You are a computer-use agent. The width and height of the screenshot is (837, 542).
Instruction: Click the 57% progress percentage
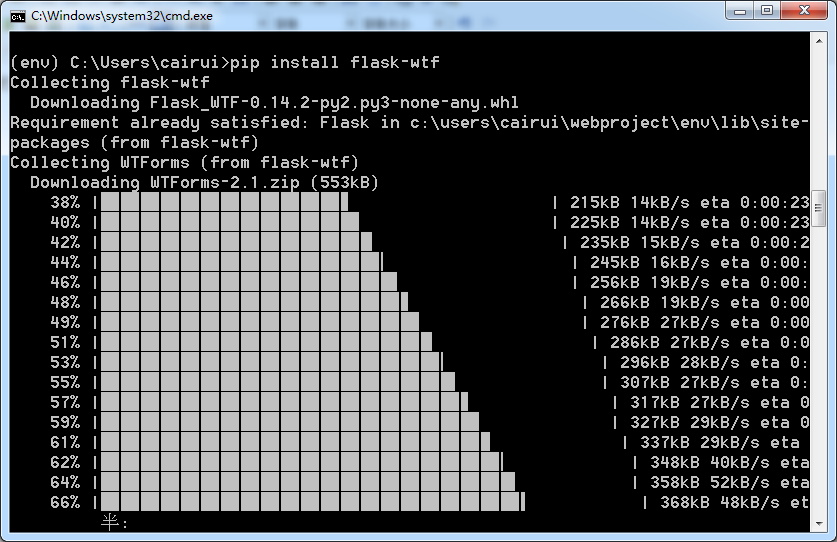(65, 403)
